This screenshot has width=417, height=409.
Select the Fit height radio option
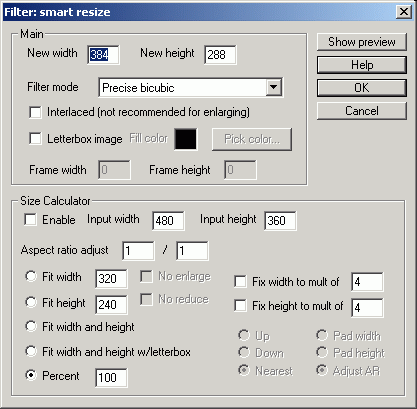click(x=31, y=302)
